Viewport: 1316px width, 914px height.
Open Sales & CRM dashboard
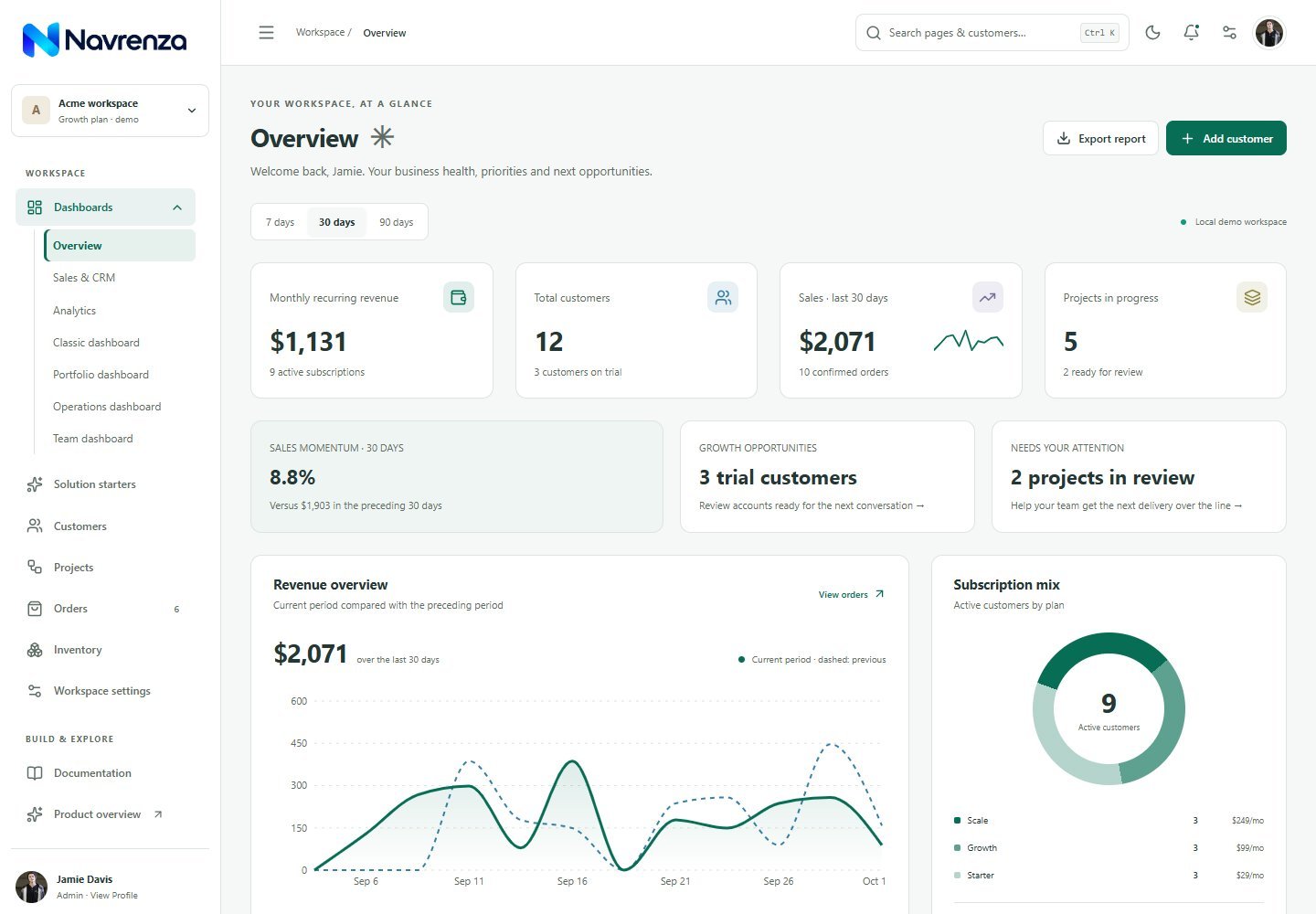(x=120, y=278)
